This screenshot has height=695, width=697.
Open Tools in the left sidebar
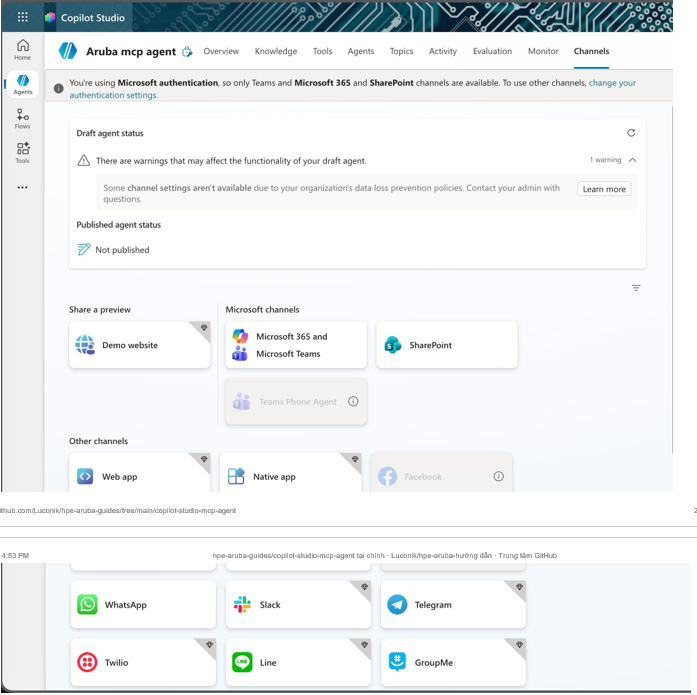coord(23,153)
